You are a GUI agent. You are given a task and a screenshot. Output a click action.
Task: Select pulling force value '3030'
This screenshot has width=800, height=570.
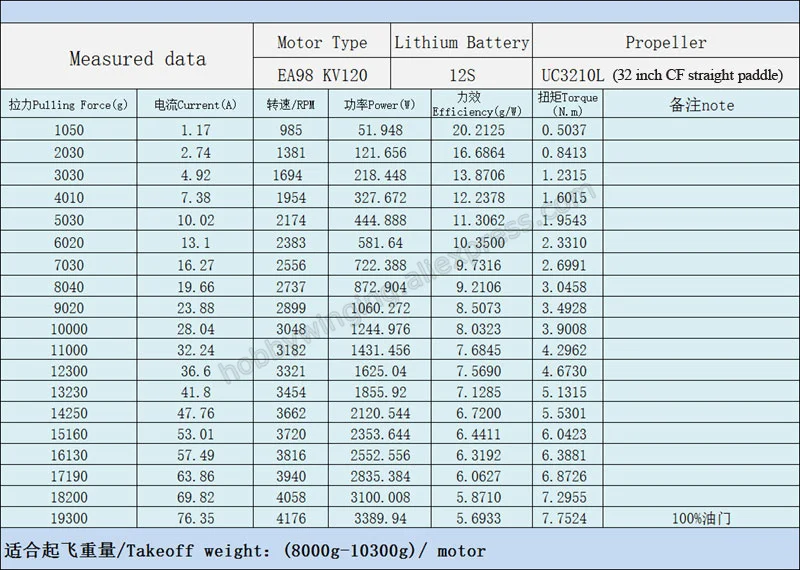pyautogui.click(x=69, y=175)
